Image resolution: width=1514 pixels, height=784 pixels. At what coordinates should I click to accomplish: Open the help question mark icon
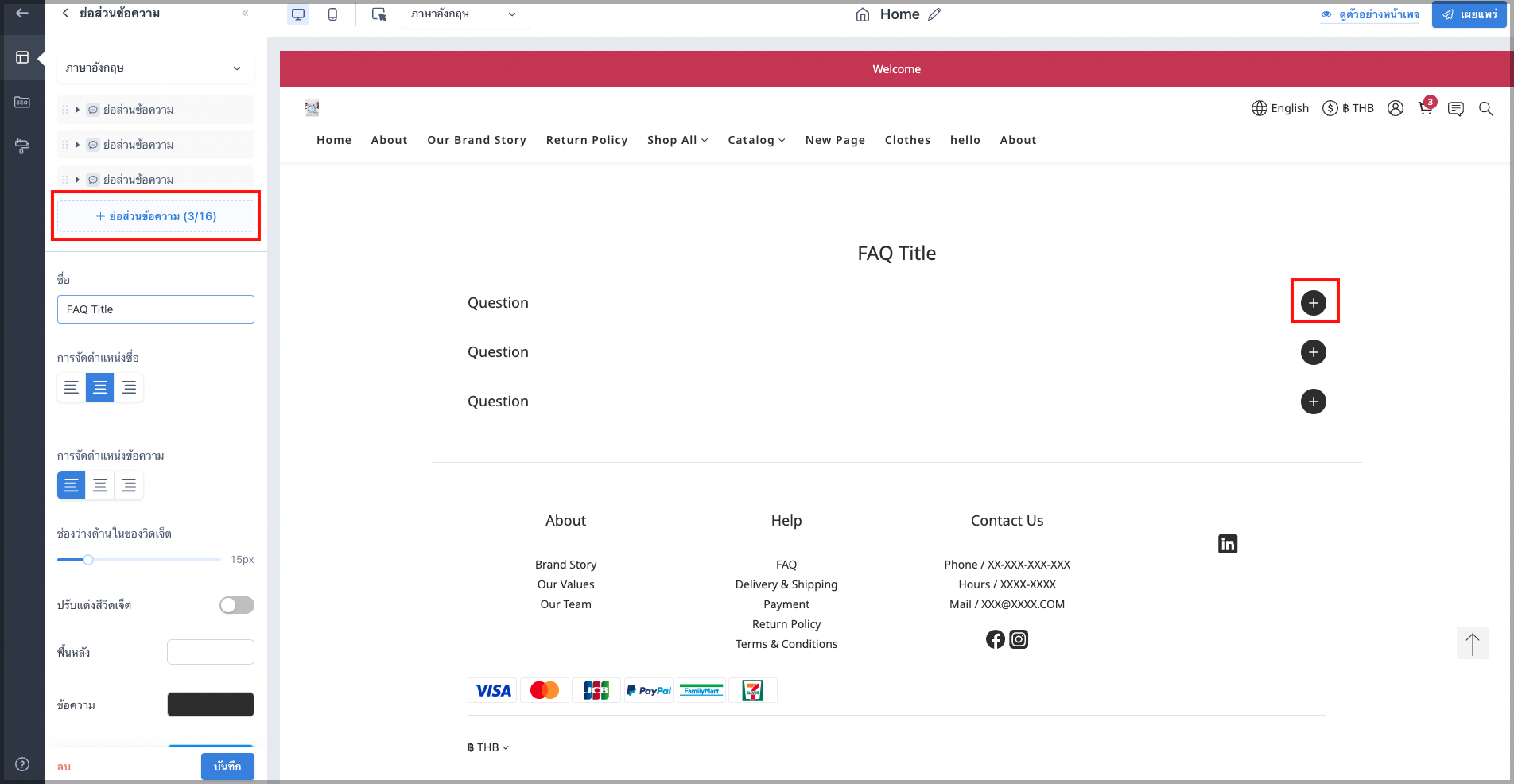click(x=22, y=764)
